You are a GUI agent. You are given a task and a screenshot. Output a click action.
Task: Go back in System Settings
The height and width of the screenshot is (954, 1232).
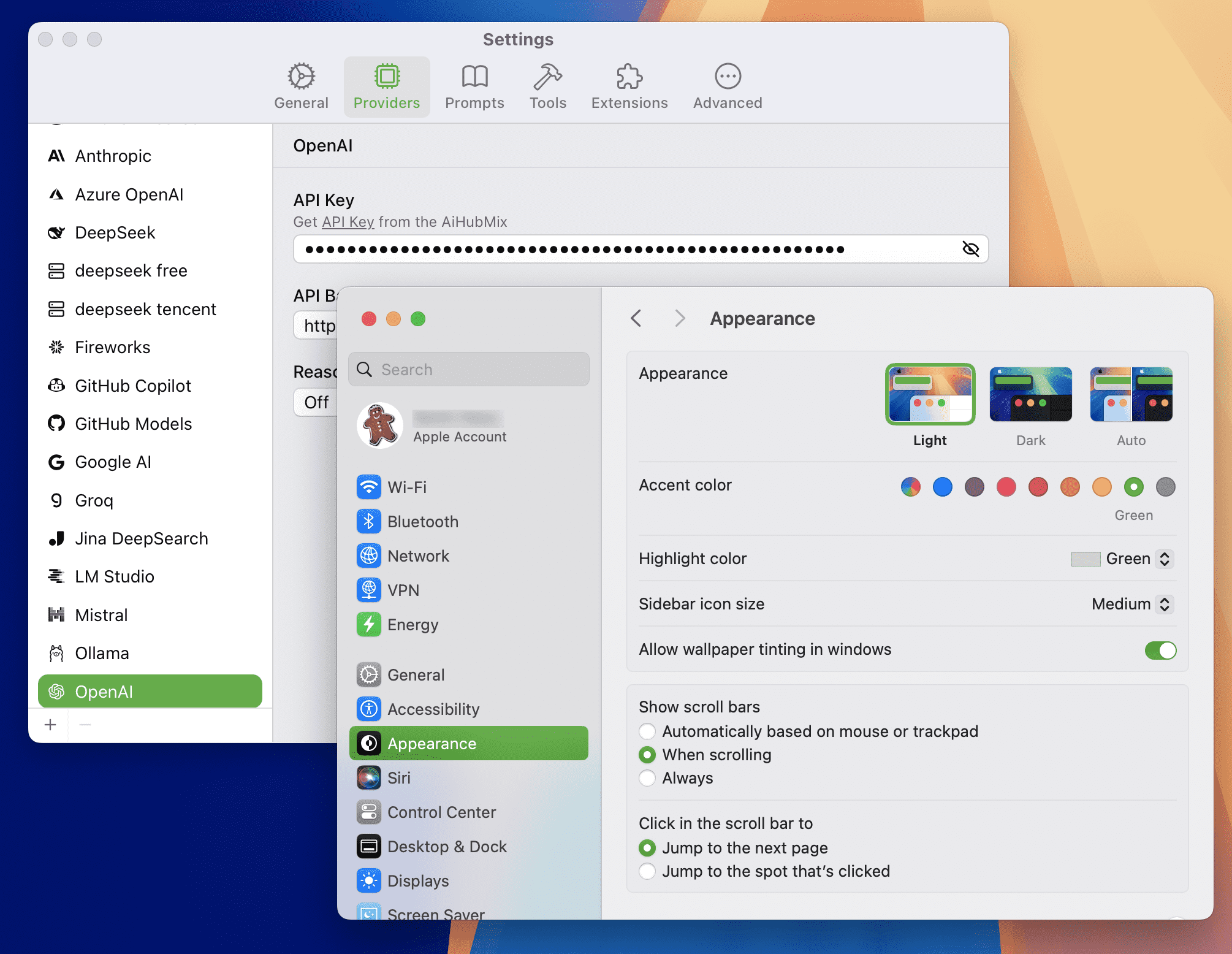click(x=636, y=318)
